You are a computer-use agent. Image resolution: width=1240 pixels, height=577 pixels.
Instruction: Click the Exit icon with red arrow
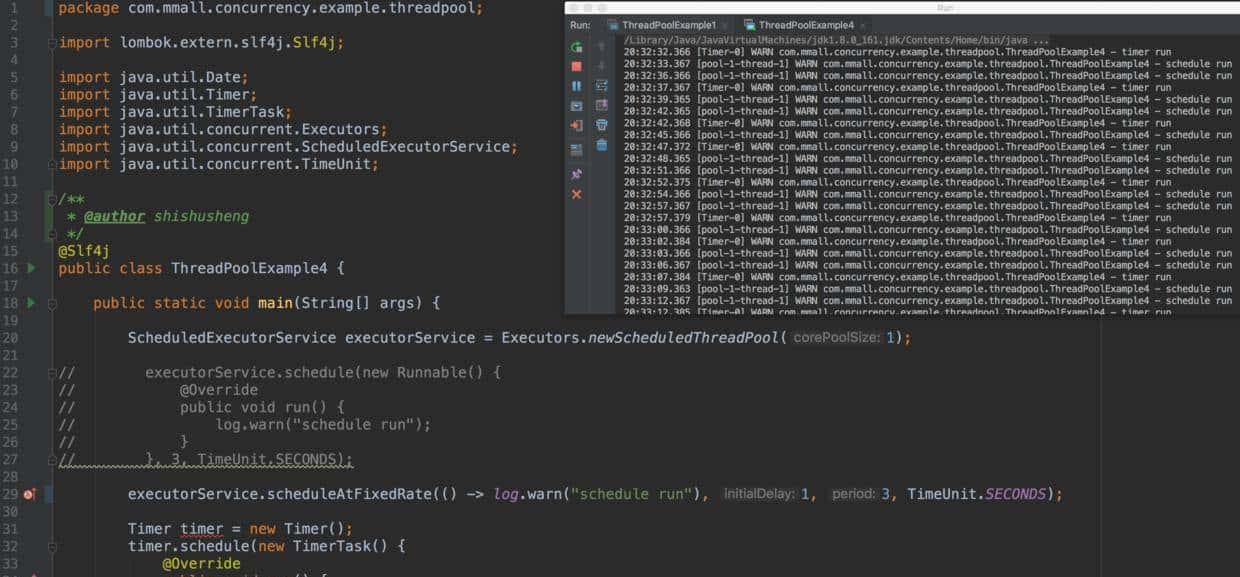(576, 126)
